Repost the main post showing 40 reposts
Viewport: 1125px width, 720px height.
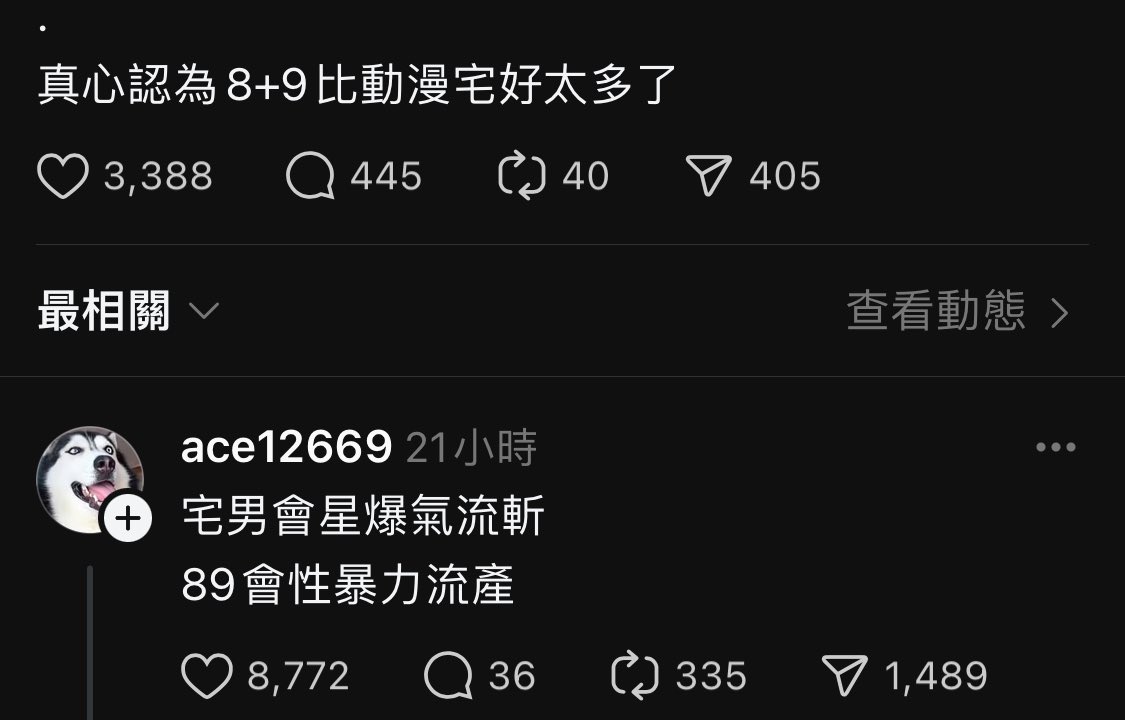click(x=522, y=176)
